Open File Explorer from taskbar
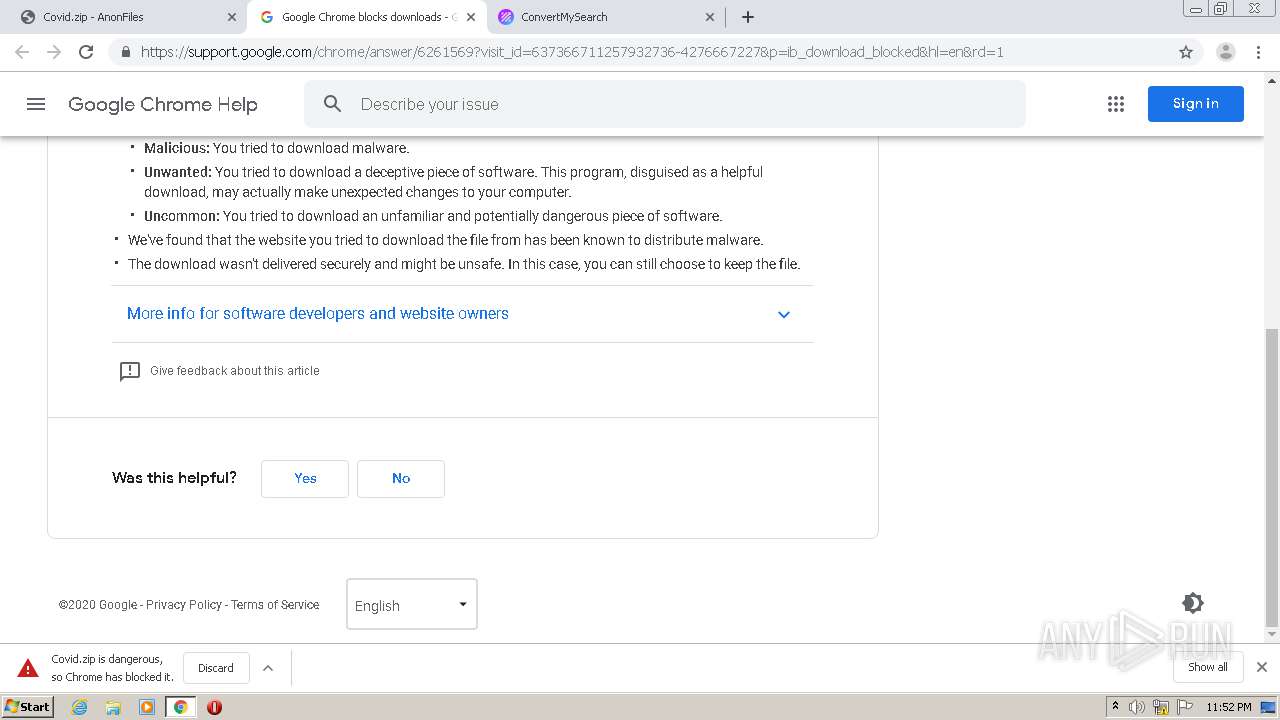The image size is (1280, 720). (x=113, y=707)
